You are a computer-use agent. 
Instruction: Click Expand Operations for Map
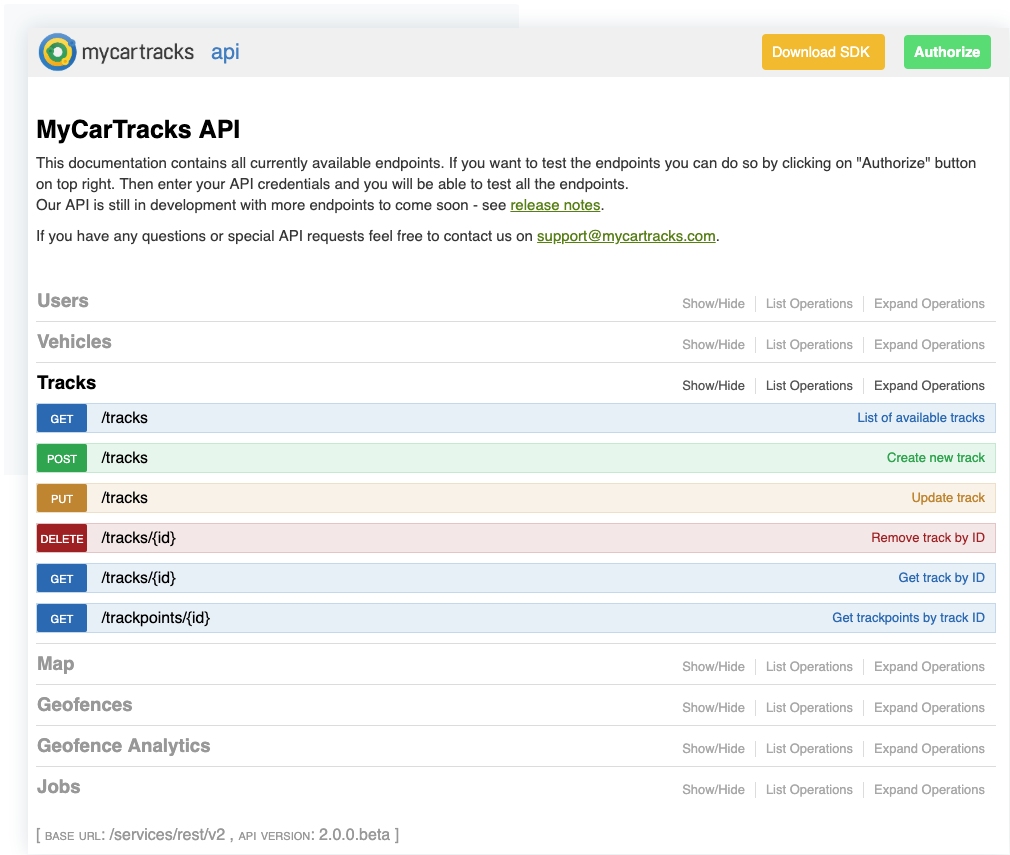pos(929,666)
